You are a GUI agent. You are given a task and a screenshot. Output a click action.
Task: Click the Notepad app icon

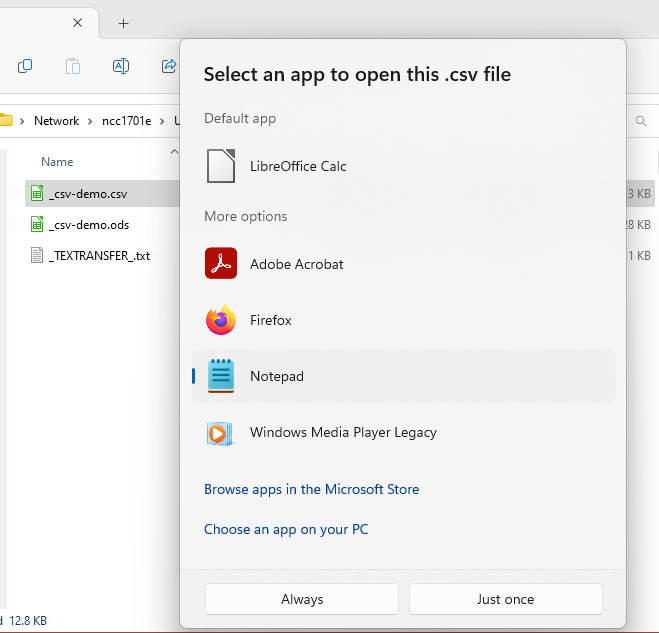[x=221, y=376]
